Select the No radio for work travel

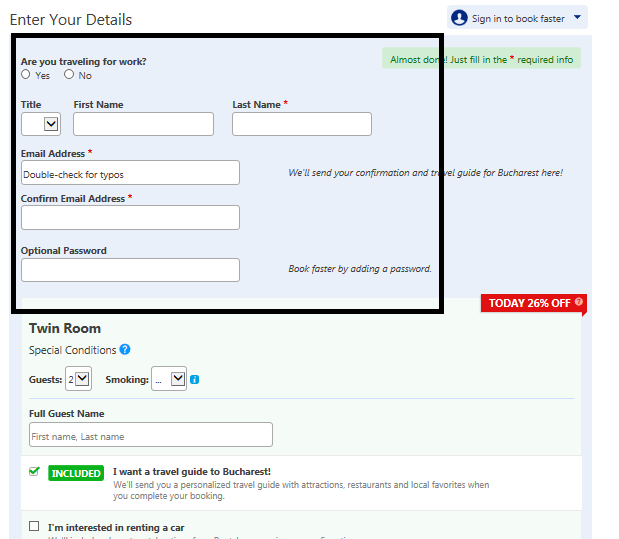tap(69, 74)
